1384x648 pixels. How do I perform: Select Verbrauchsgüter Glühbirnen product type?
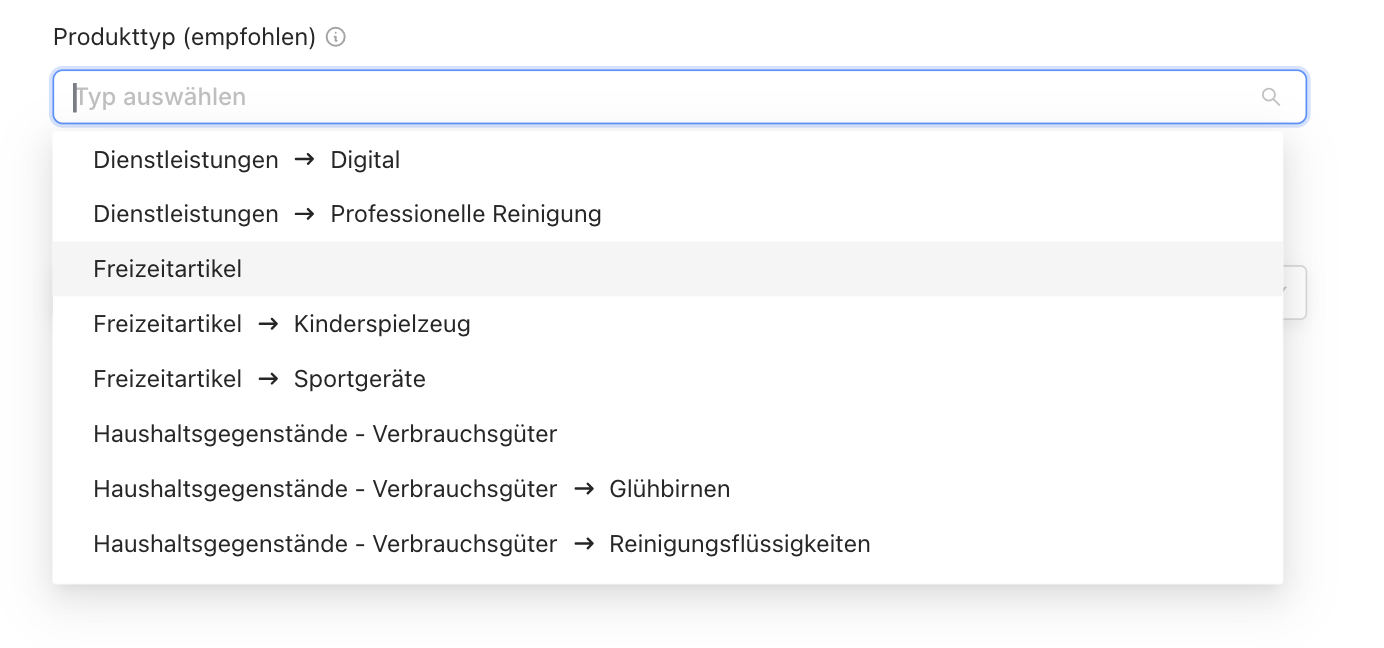tap(668, 489)
